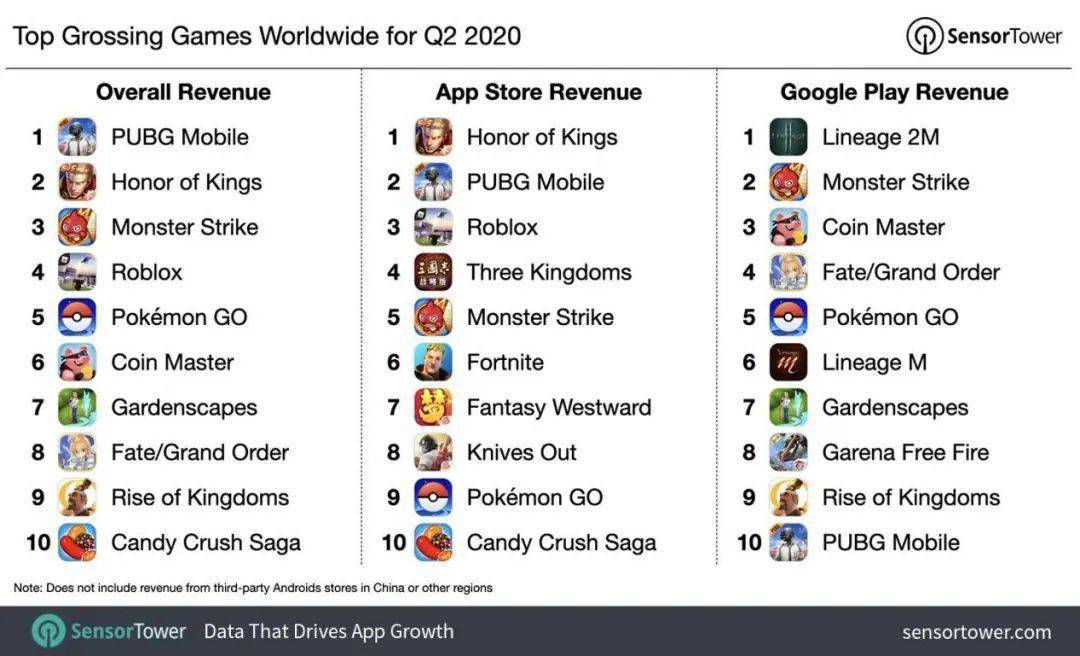Select the App Store Revenue column heading

tap(538, 92)
